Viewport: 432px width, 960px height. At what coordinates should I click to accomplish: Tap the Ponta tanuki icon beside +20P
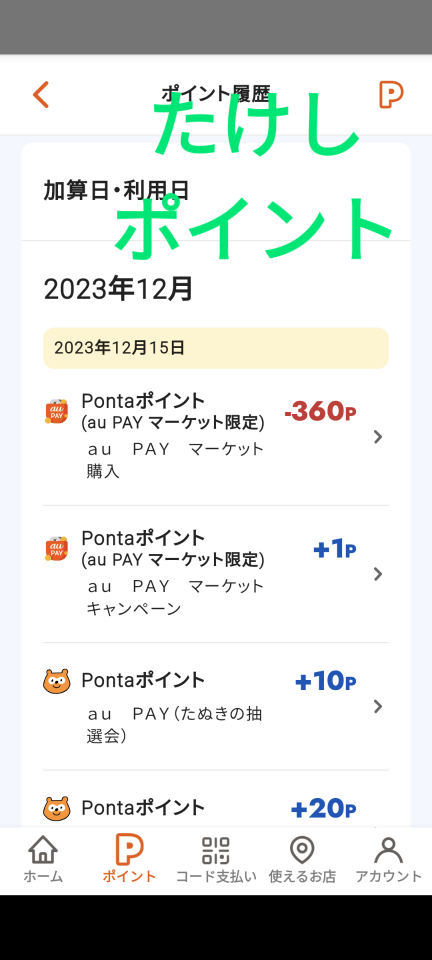click(56, 809)
